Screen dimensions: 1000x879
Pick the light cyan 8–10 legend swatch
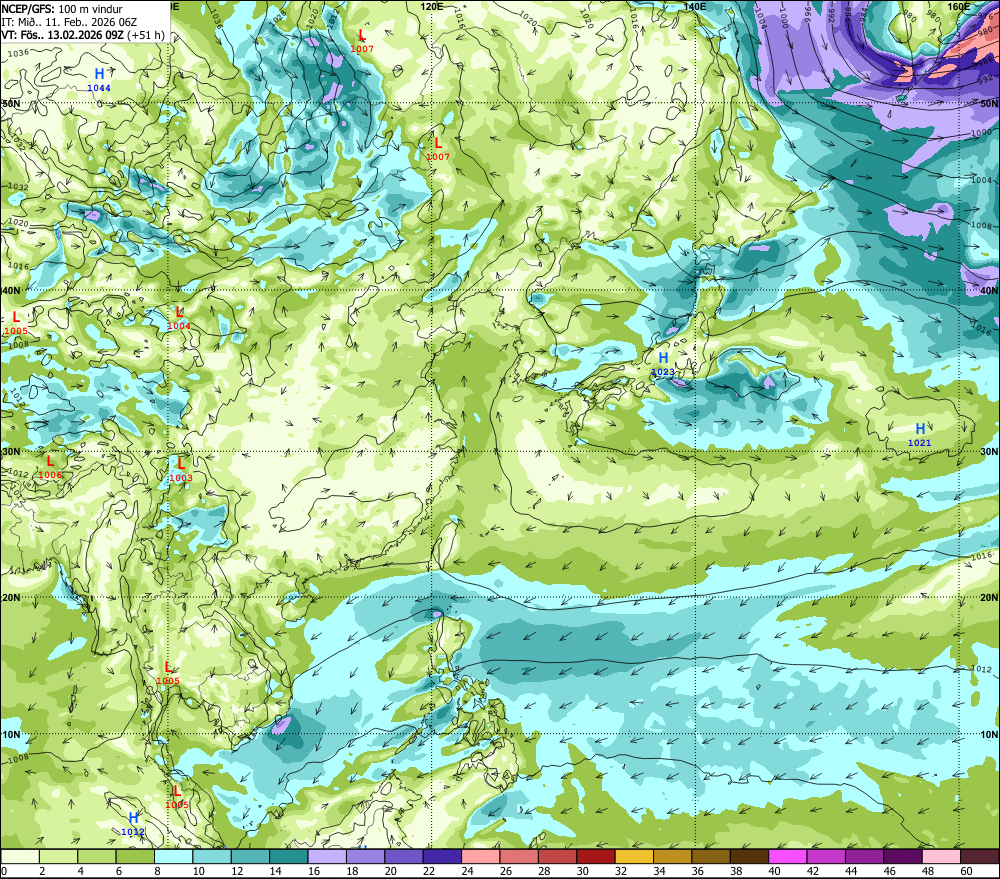(x=173, y=856)
